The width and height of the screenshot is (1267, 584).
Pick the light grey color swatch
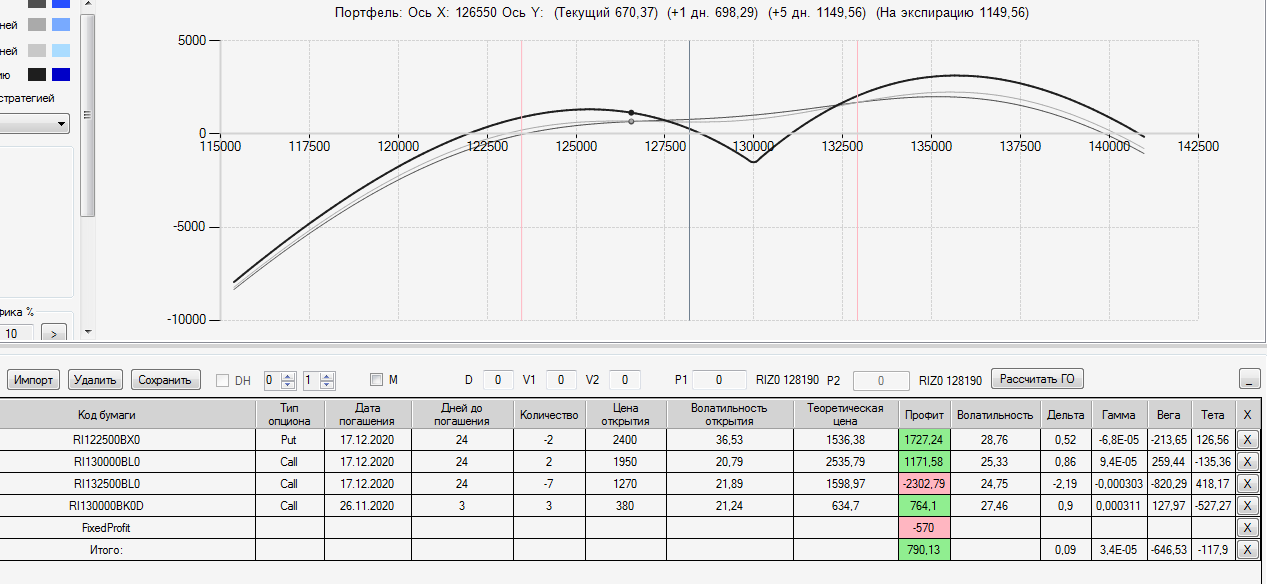coord(37,50)
